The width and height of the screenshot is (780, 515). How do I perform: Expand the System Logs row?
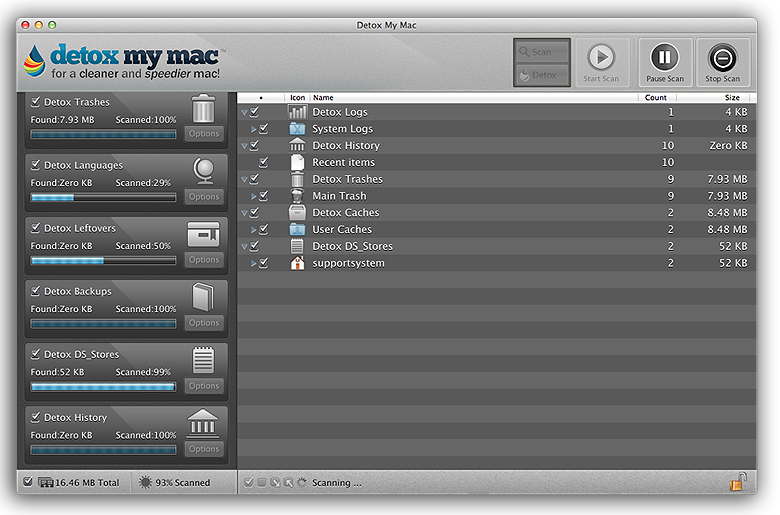tap(253, 129)
